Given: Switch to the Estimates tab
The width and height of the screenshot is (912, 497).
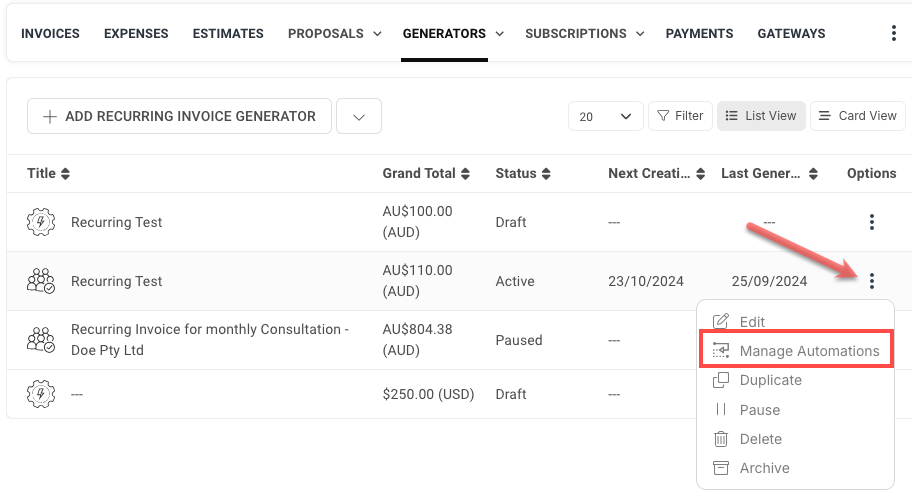Looking at the screenshot, I should click(x=228, y=34).
